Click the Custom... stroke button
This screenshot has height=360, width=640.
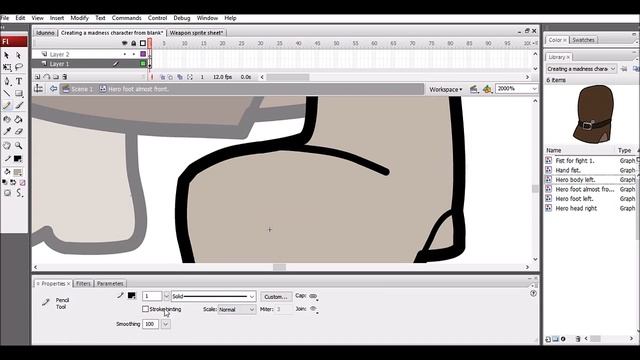pyautogui.click(x=276, y=297)
